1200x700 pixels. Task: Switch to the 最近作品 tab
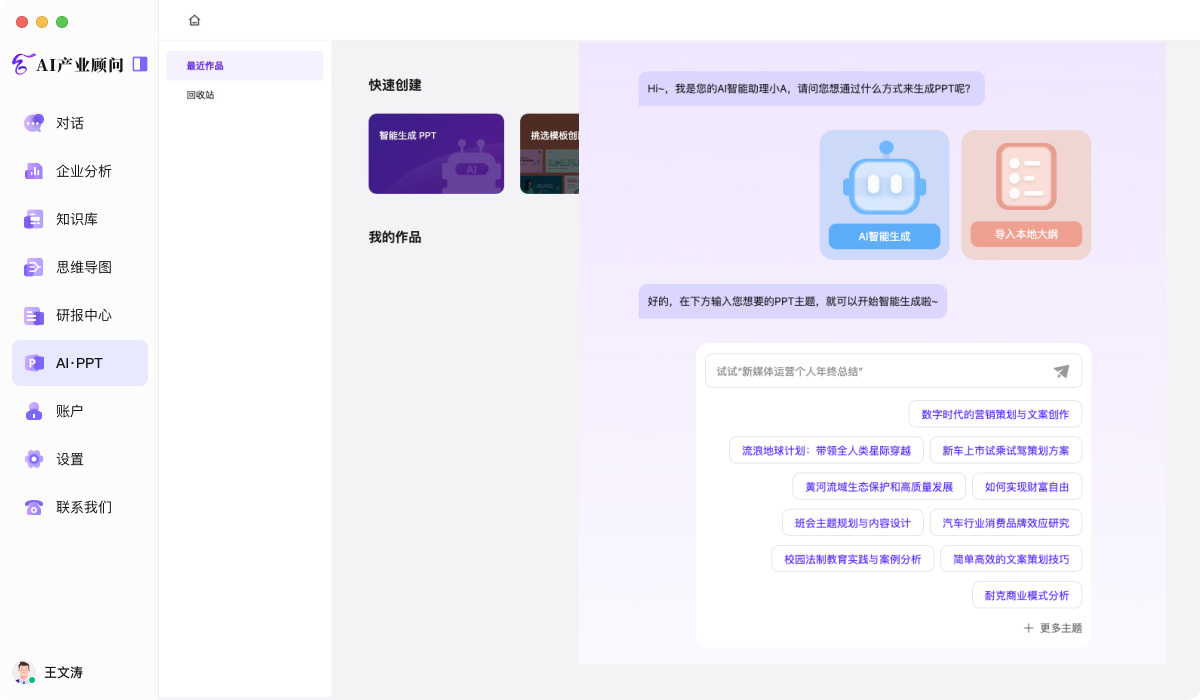204,65
